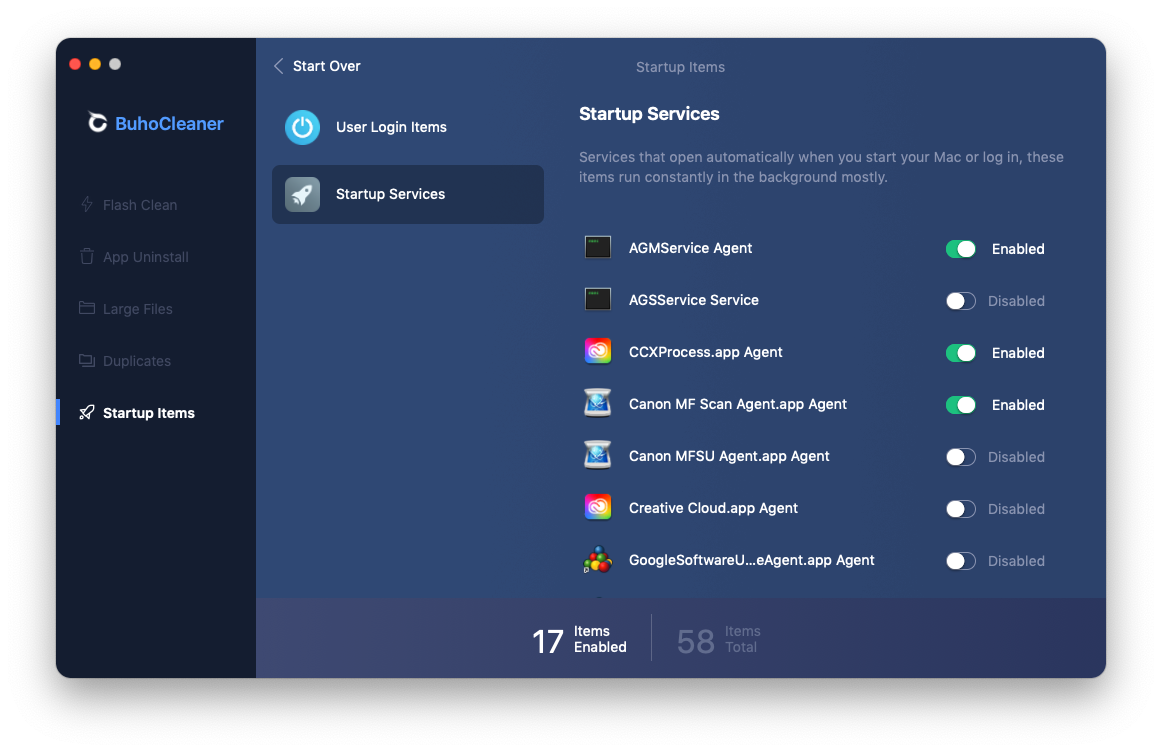Enable the AGSService Service toggle
The height and width of the screenshot is (752, 1162).
point(960,301)
